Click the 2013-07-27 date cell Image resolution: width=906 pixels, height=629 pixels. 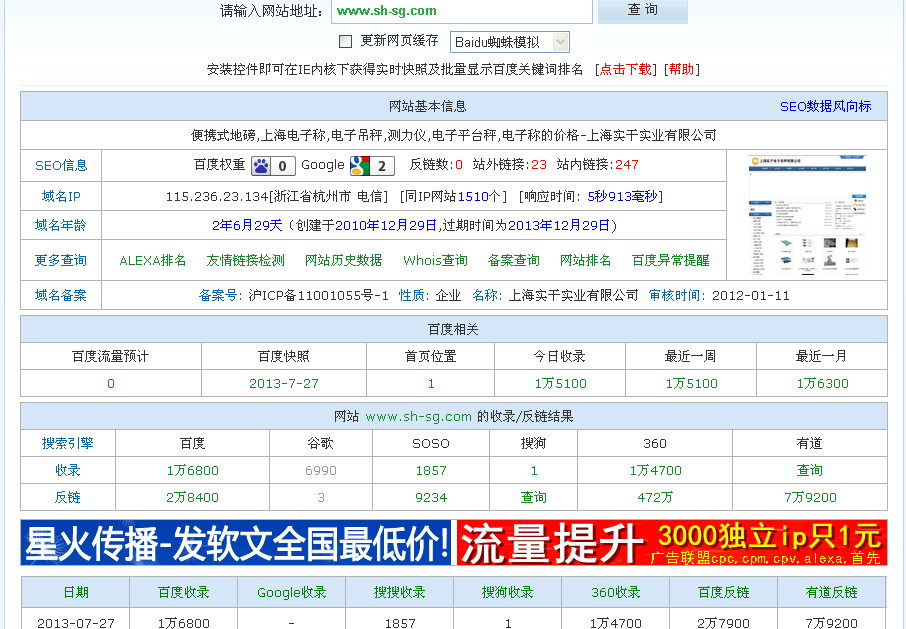click(76, 623)
